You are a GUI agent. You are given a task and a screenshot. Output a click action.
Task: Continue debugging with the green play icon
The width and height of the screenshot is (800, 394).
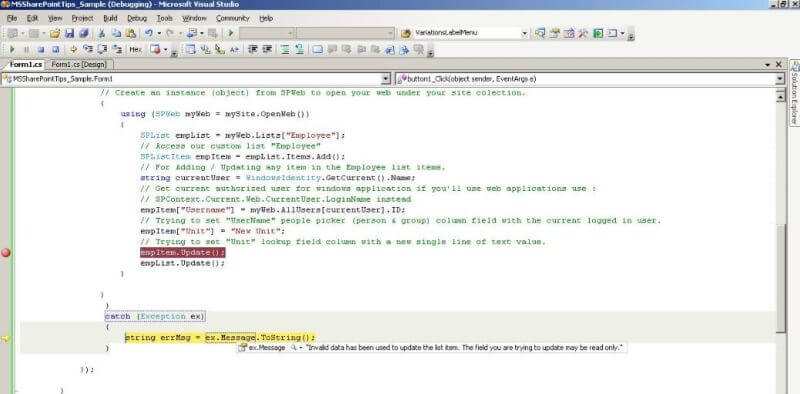click(x=12, y=50)
